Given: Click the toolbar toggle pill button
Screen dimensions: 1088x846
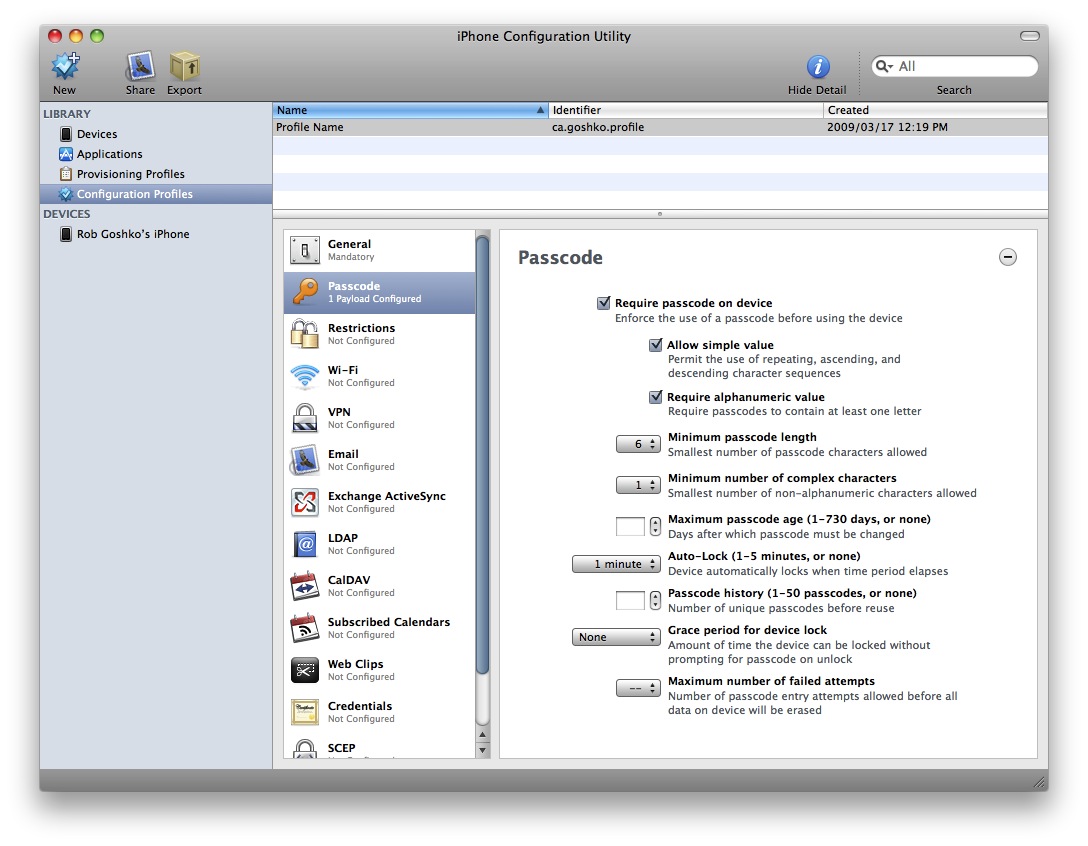Looking at the screenshot, I should point(1030,36).
